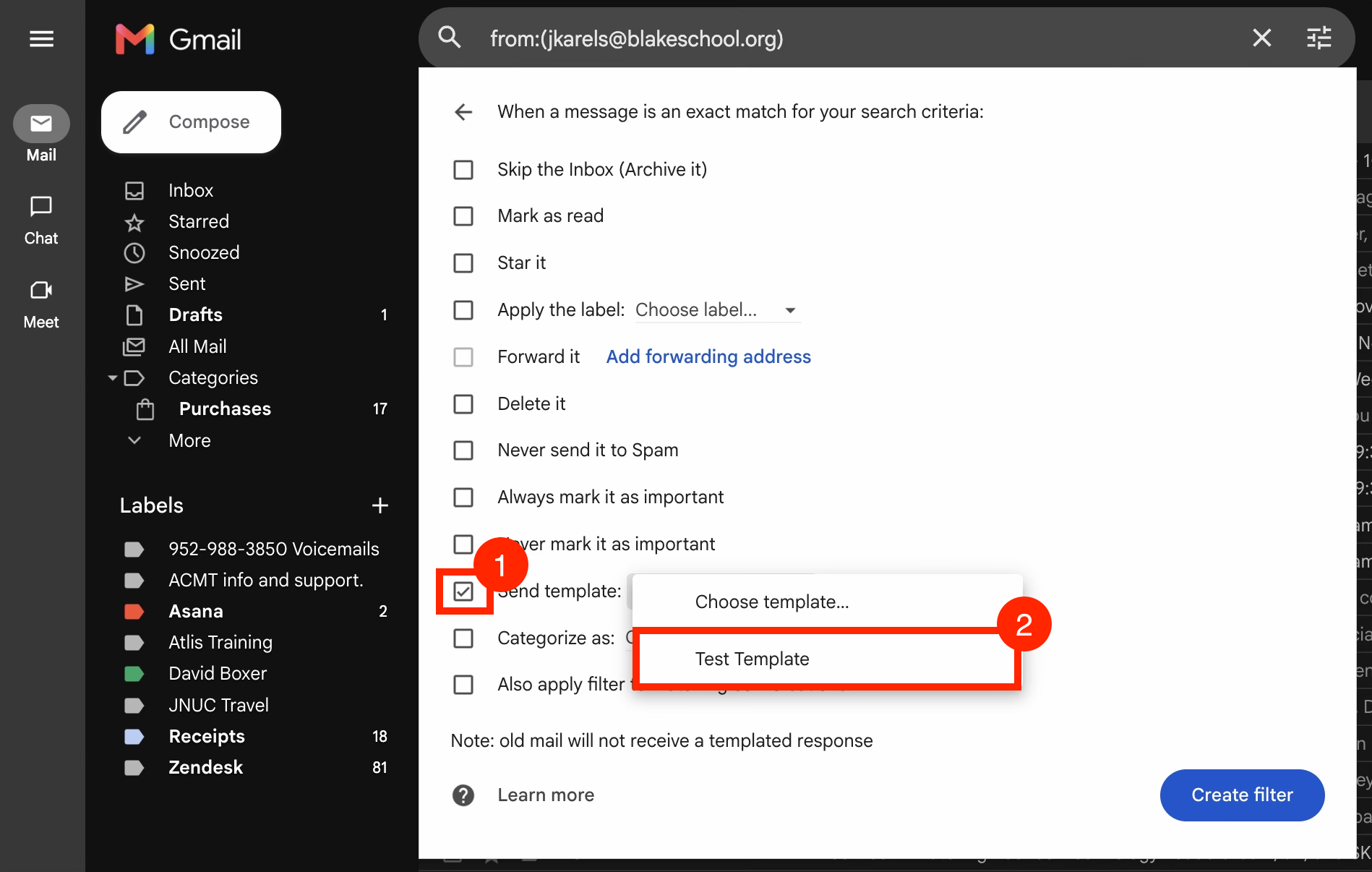The image size is (1372, 872).
Task: Check Skip the Inbox (Archive it)
Action: point(463,170)
